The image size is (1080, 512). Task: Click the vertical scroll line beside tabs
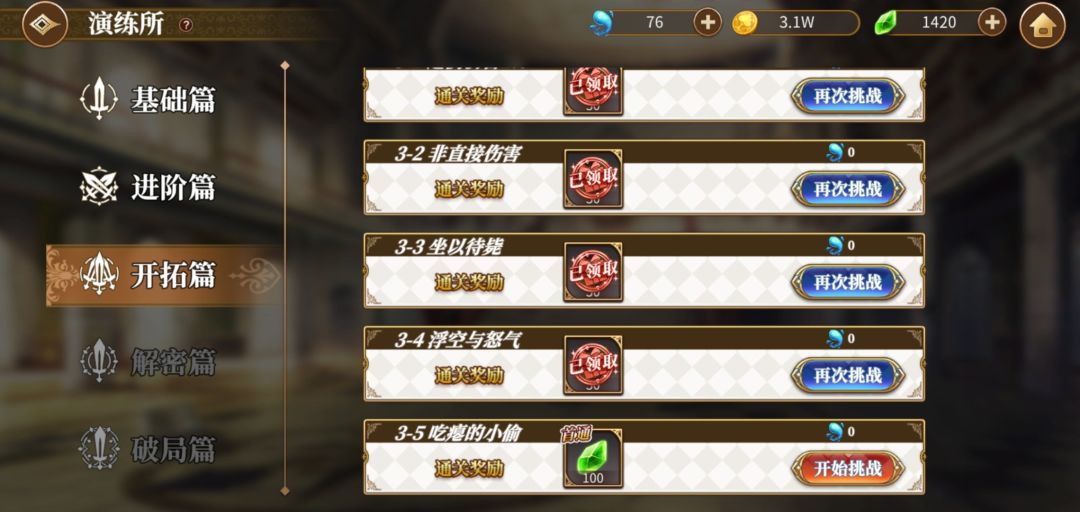[284, 278]
